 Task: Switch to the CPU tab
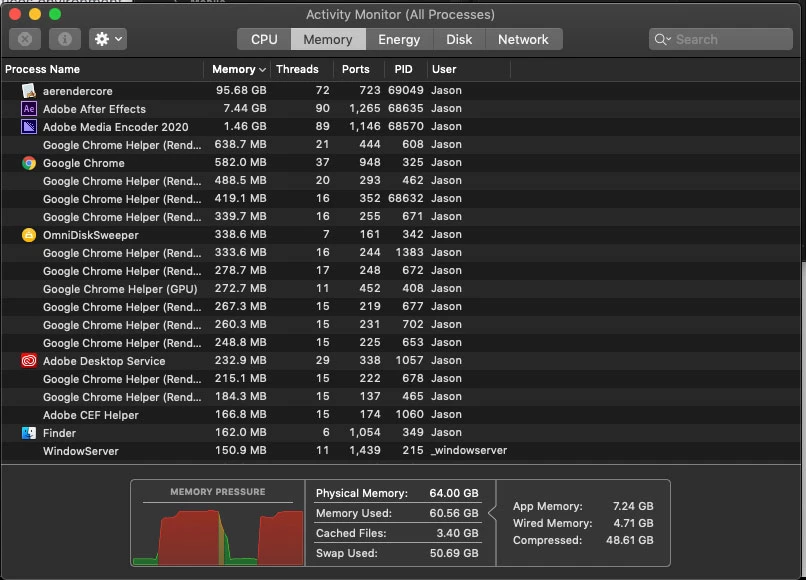click(x=264, y=40)
